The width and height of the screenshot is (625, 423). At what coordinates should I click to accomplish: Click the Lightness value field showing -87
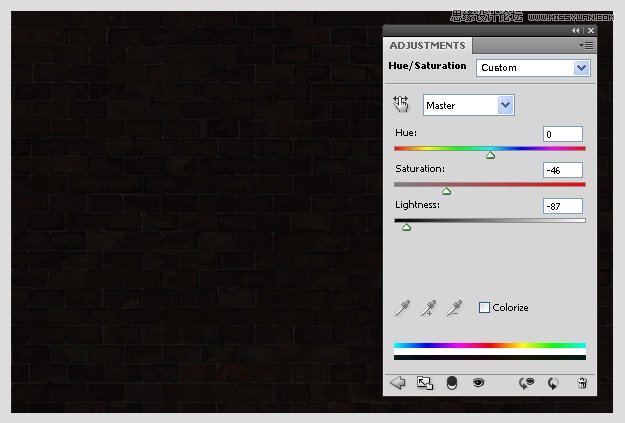[x=563, y=206]
